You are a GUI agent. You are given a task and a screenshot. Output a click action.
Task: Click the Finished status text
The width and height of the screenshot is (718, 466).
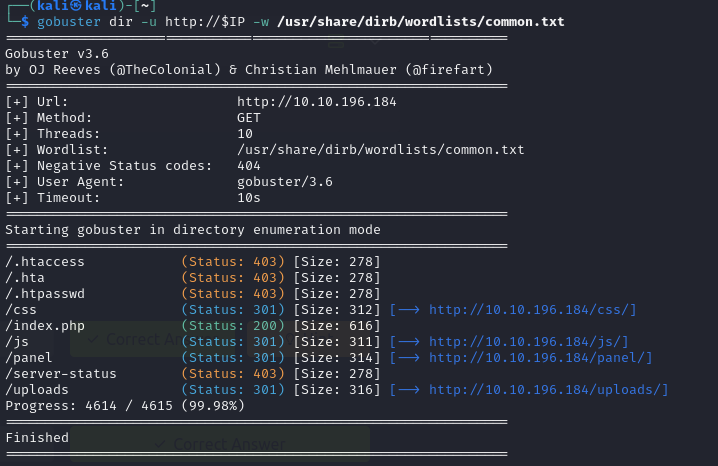[37, 438]
